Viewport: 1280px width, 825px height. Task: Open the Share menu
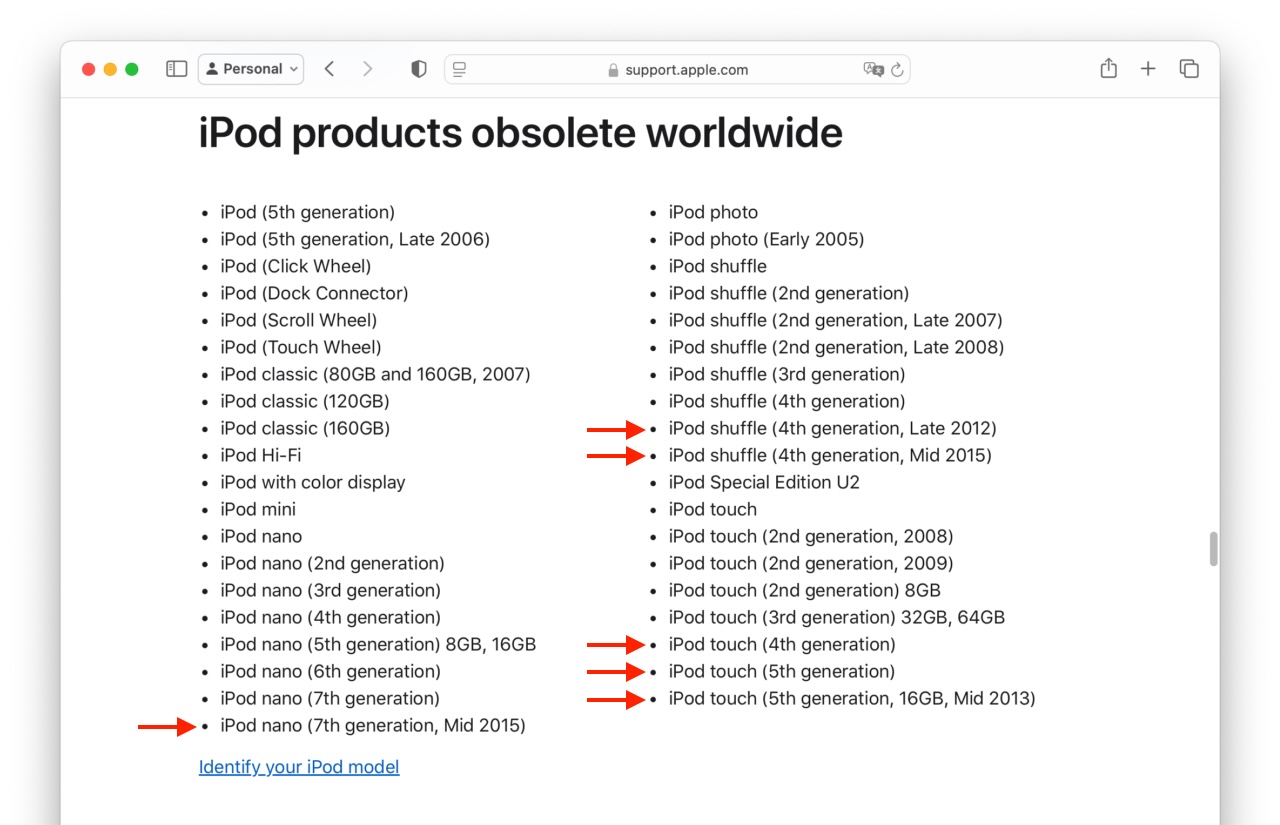[1108, 69]
